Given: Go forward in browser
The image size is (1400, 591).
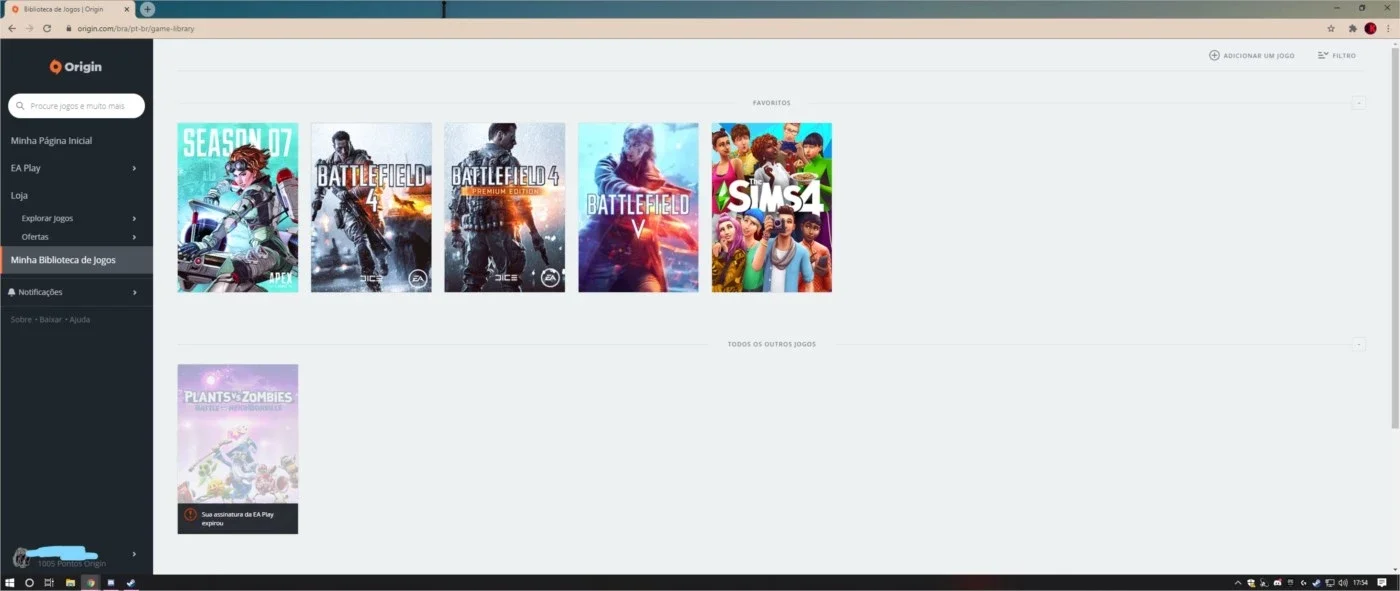Looking at the screenshot, I should tap(29, 28).
